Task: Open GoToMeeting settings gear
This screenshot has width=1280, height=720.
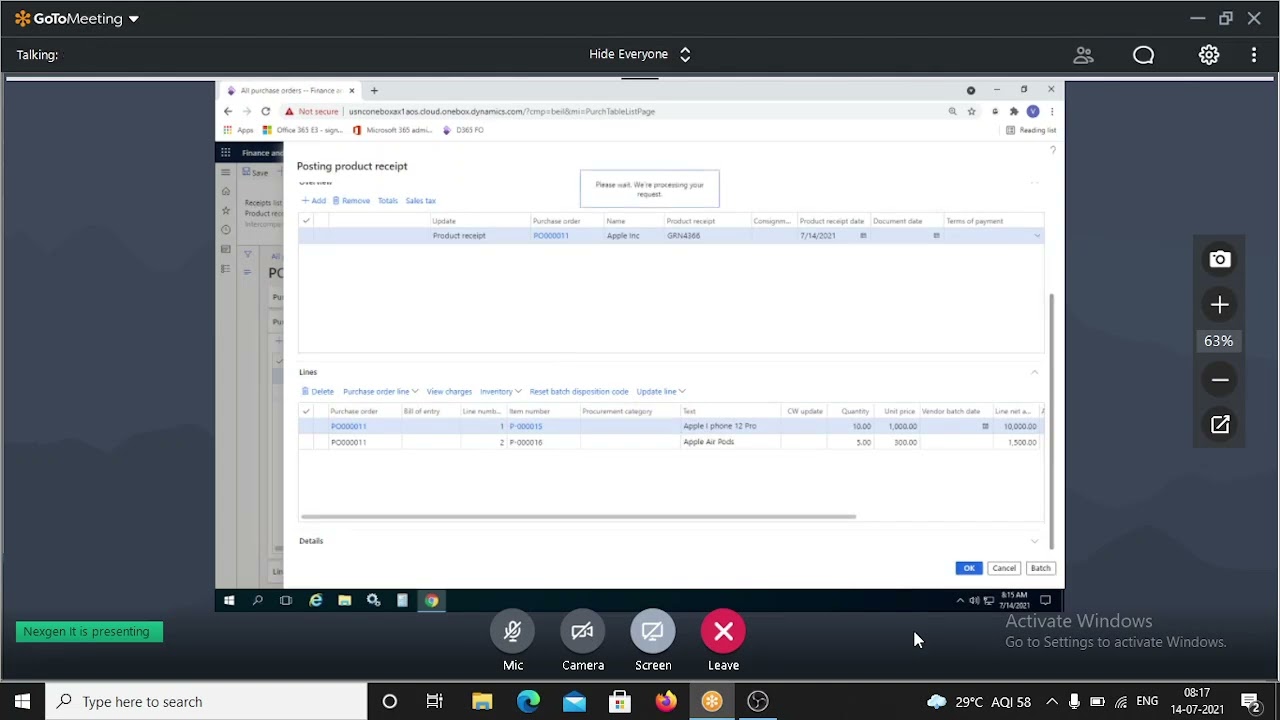Action: coord(1209,55)
